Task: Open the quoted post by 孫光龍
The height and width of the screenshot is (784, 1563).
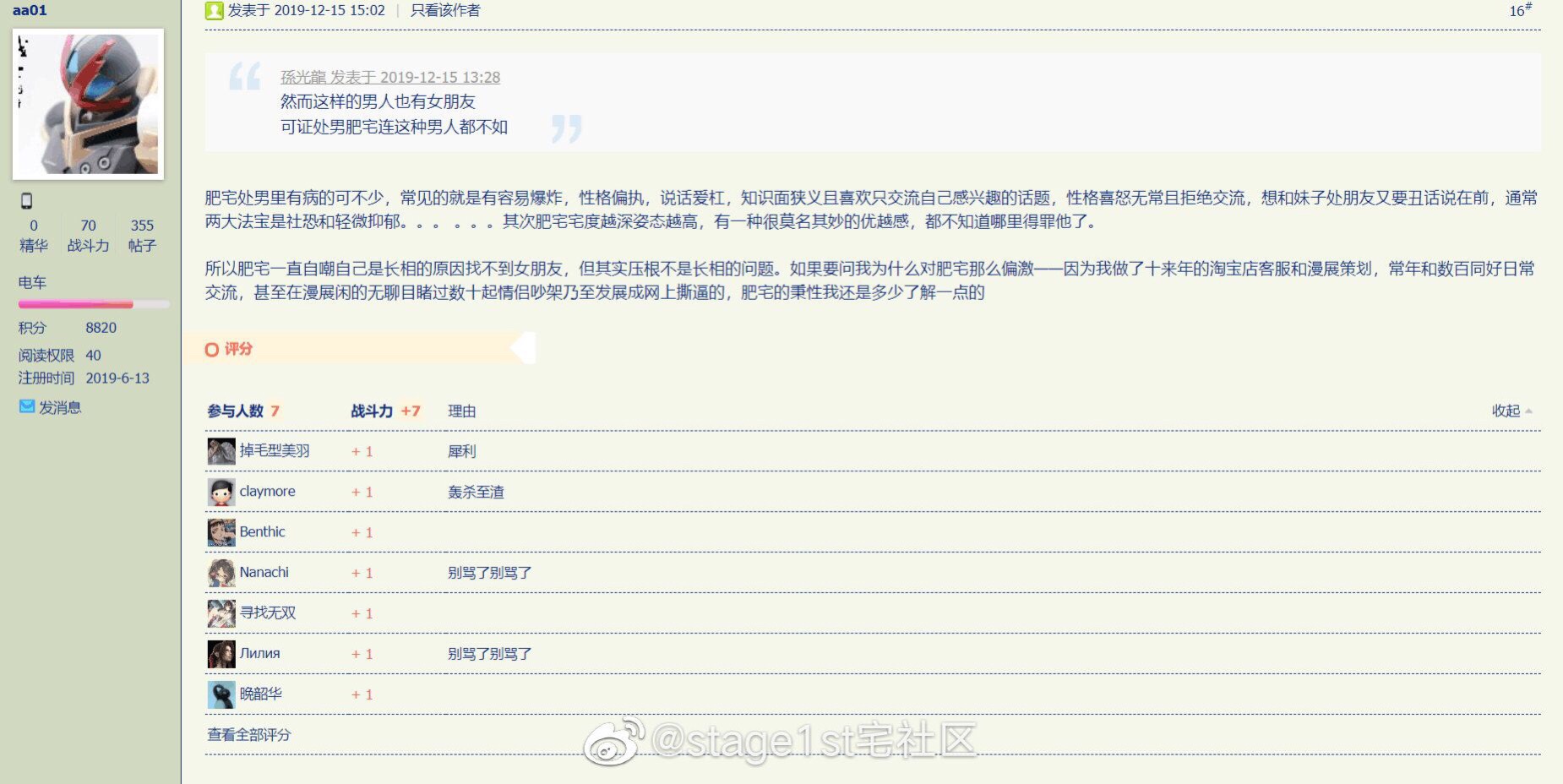Action: click(x=389, y=78)
